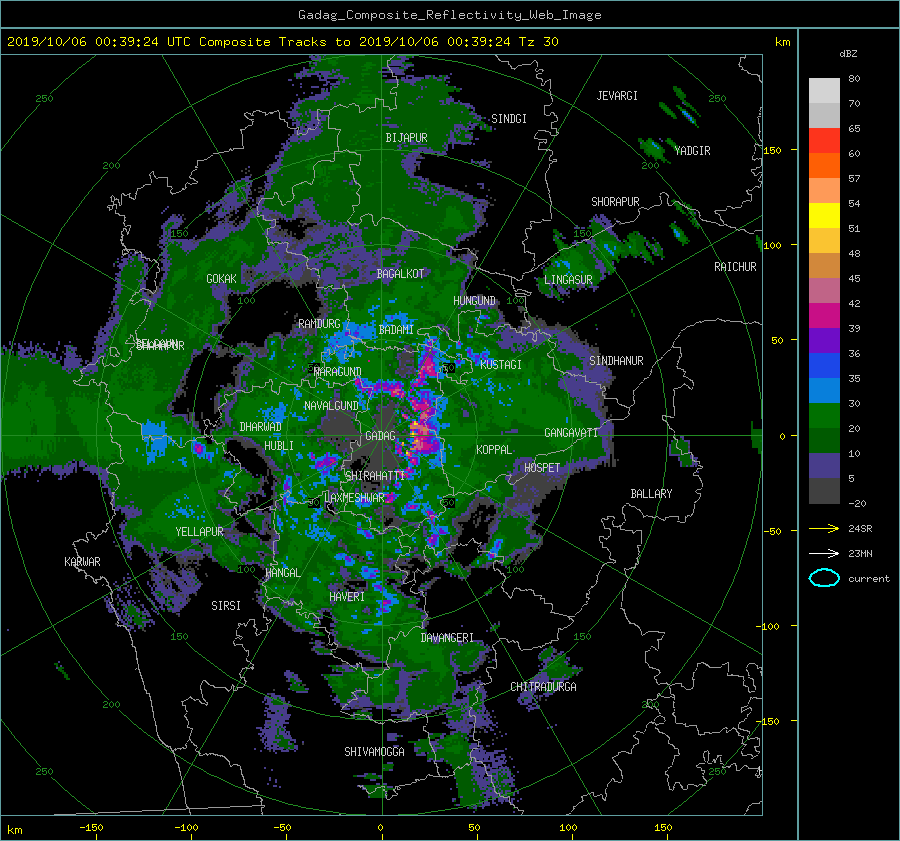
Task: Select the 51 dBZ yellow color swatch
Action: pos(824,215)
